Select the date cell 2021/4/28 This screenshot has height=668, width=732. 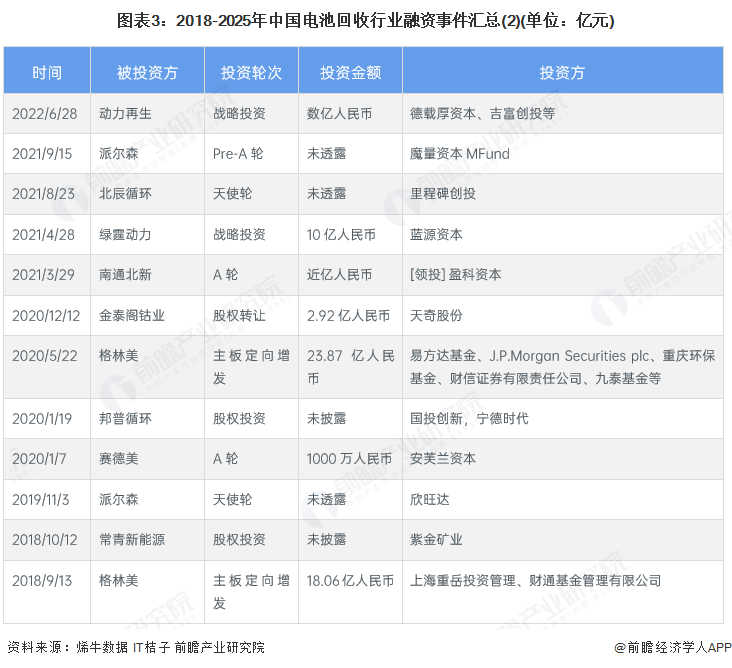click(47, 234)
